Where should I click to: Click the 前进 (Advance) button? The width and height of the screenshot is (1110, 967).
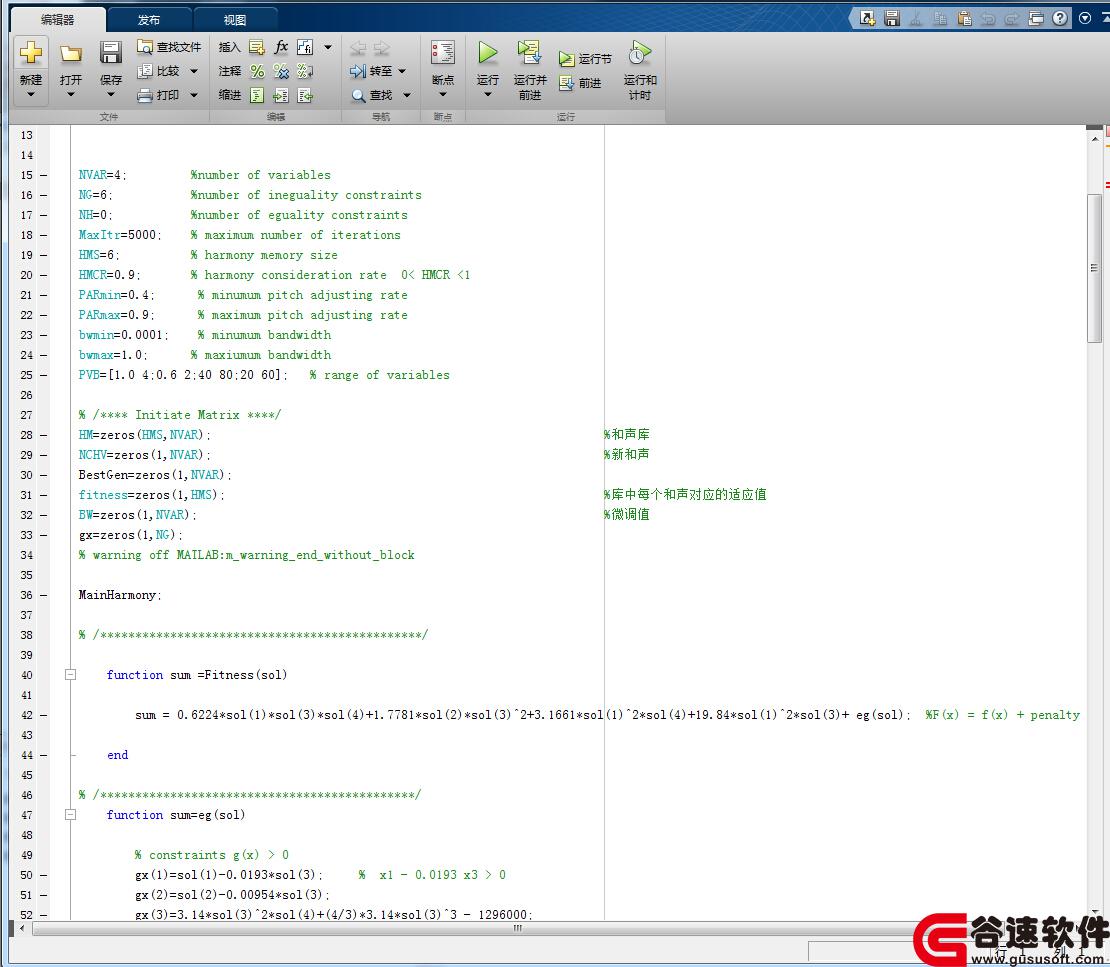point(580,83)
